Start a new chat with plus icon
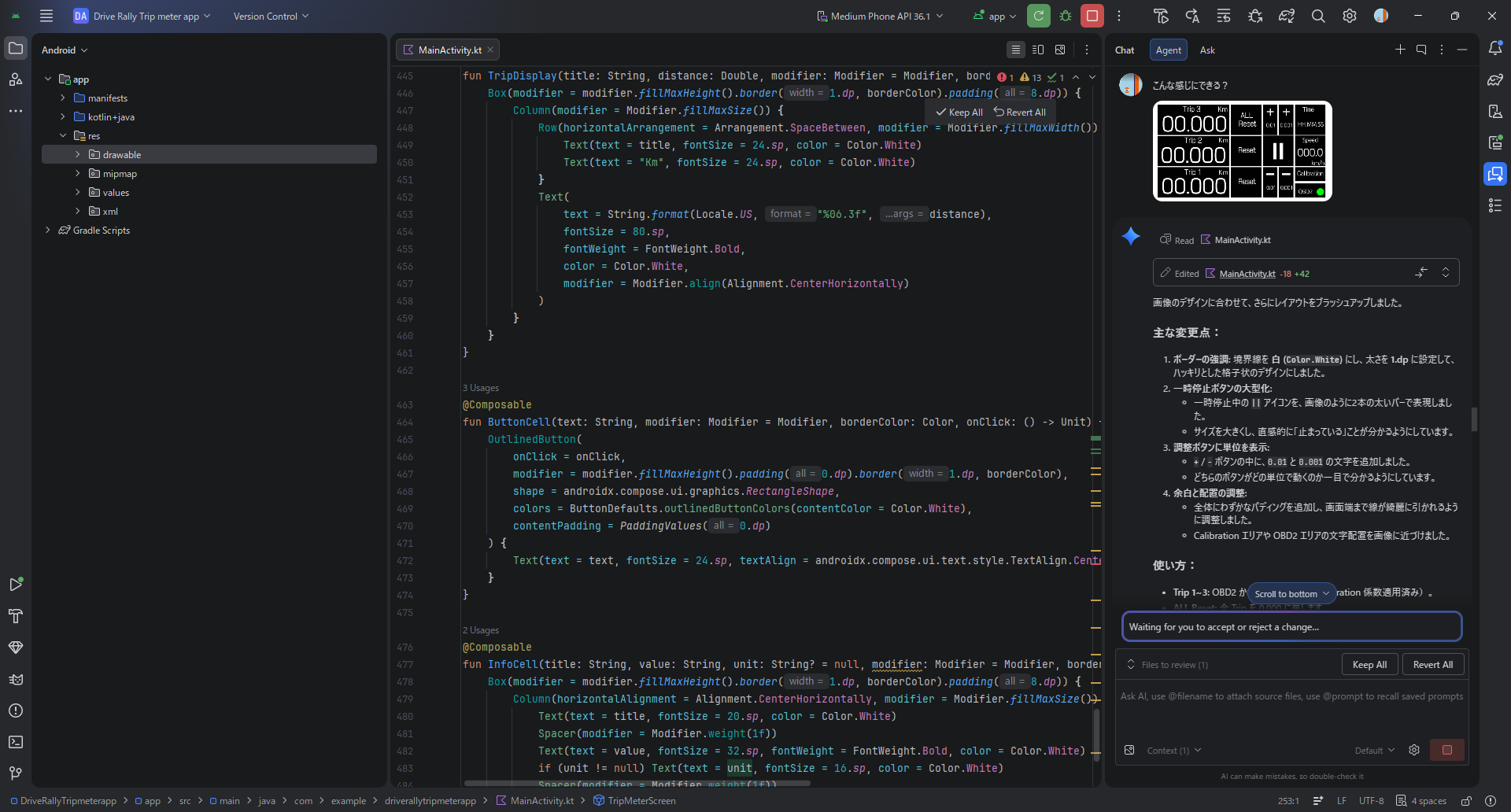The image size is (1511, 812). click(x=1400, y=50)
